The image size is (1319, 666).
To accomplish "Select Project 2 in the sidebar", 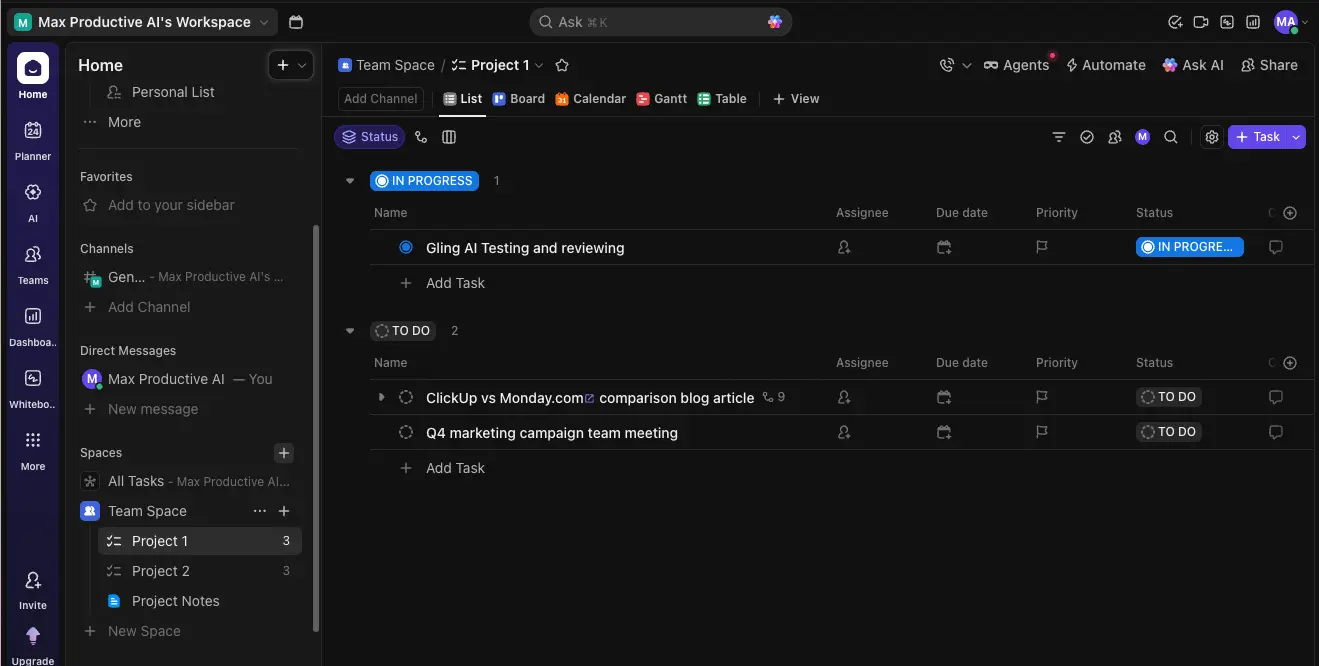I will [x=160, y=571].
